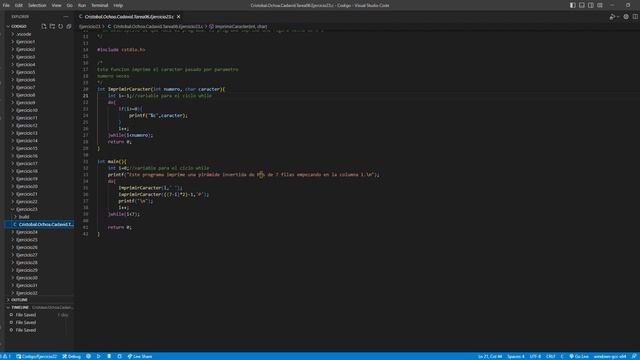Open the Help menu
Image resolution: width=640 pixels, height=360 pixels.
[x=118, y=5]
